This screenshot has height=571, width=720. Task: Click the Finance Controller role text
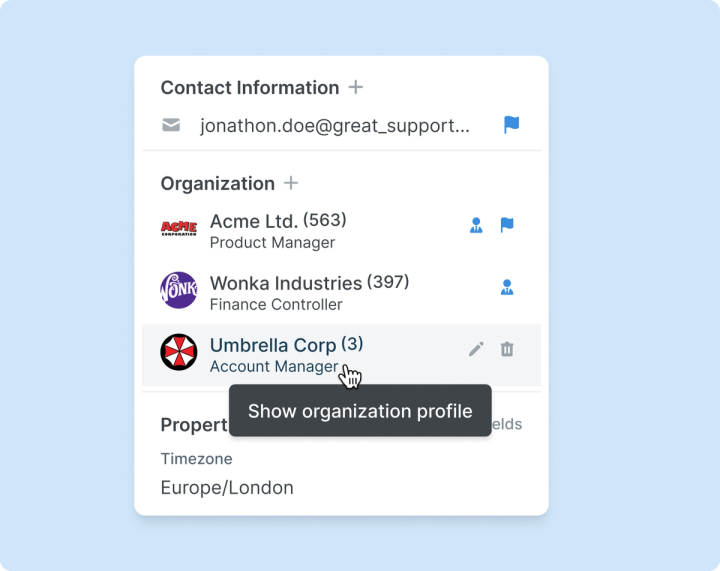276,304
